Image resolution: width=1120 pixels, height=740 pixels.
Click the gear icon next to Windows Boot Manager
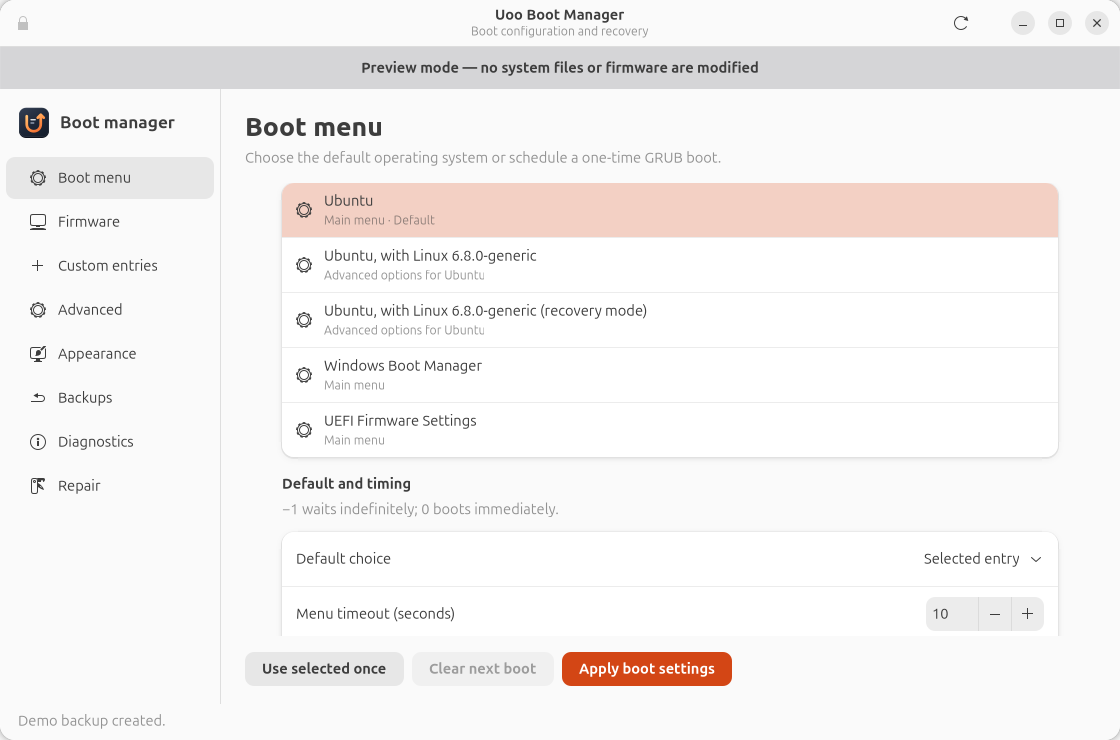(x=304, y=375)
